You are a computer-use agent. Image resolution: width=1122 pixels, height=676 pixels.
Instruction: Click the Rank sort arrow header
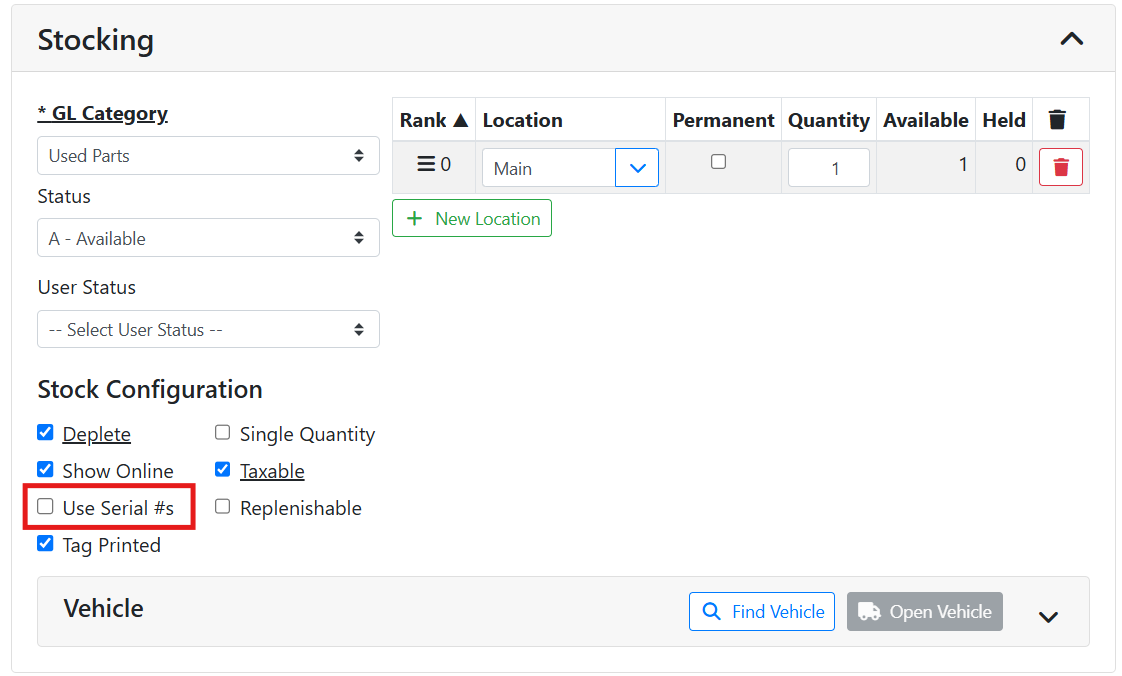coord(434,120)
